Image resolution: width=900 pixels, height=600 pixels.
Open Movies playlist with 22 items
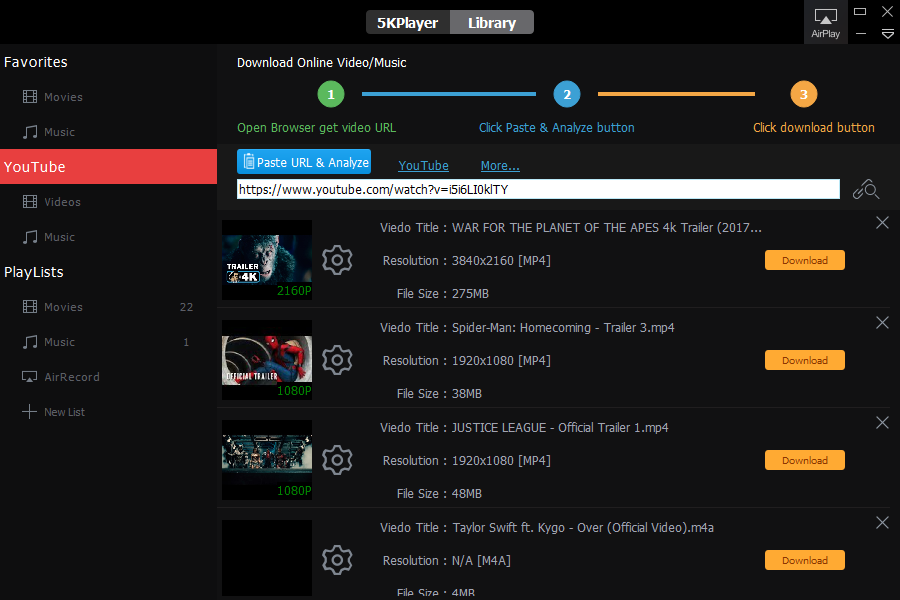(x=63, y=307)
